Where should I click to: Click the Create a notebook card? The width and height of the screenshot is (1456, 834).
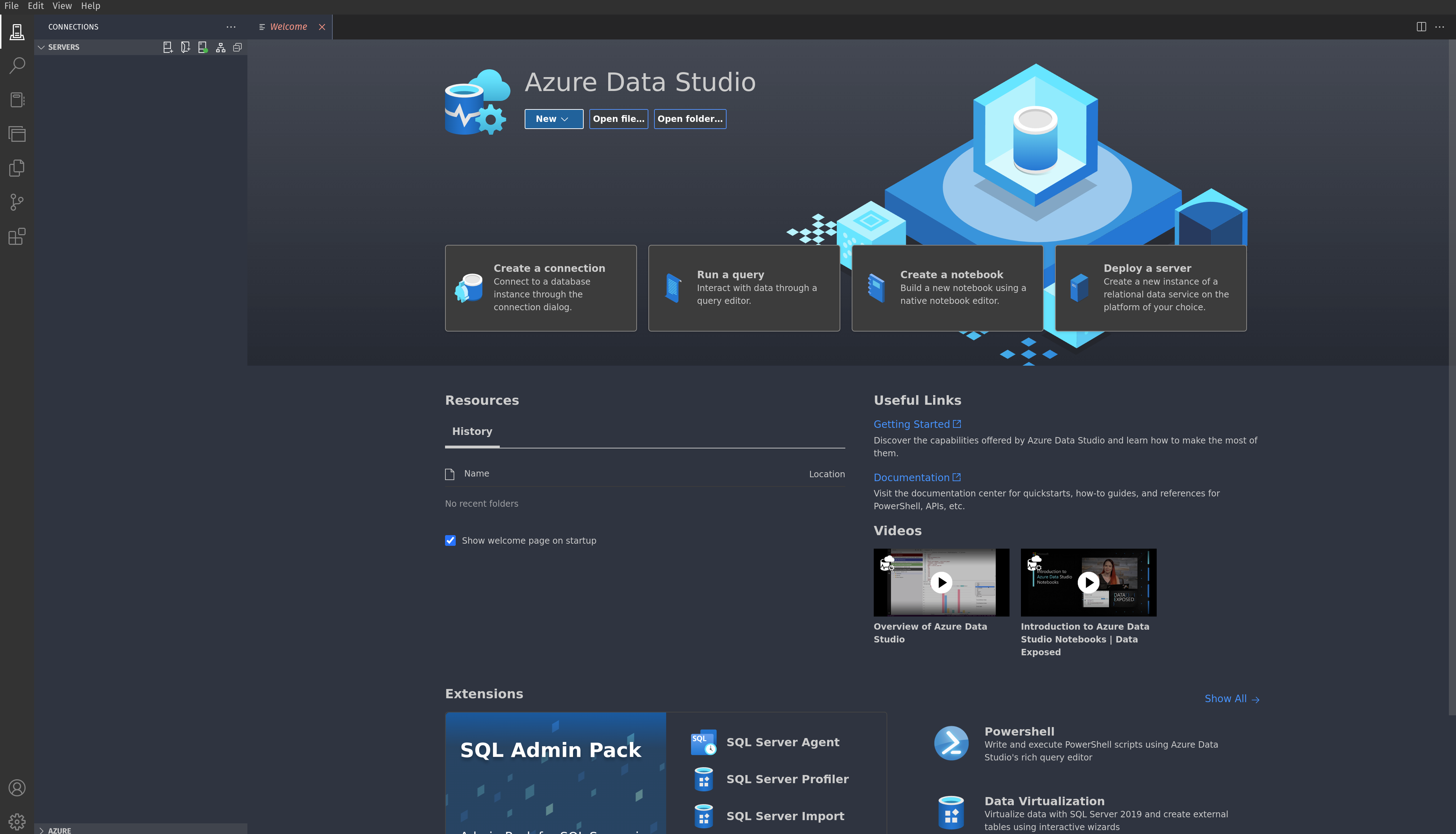click(x=947, y=288)
